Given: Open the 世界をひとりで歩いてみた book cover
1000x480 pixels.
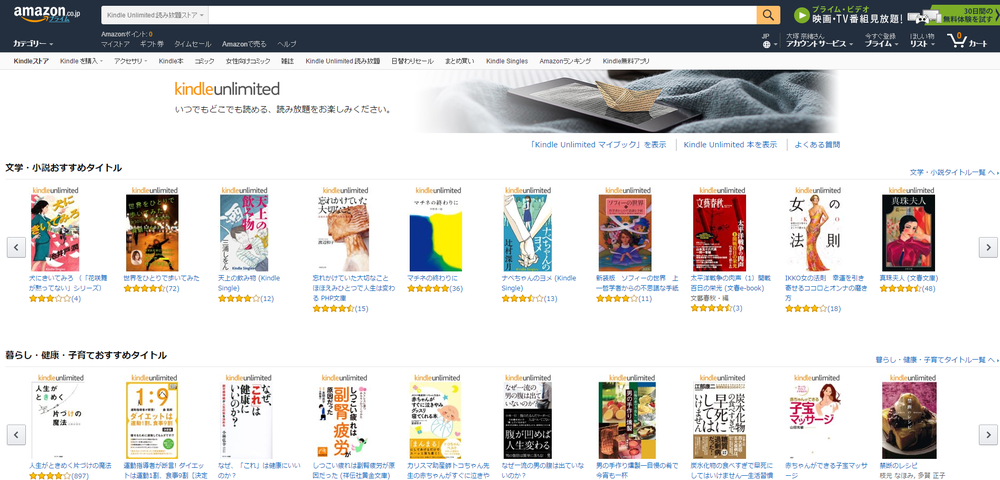Looking at the screenshot, I should pyautogui.click(x=152, y=233).
